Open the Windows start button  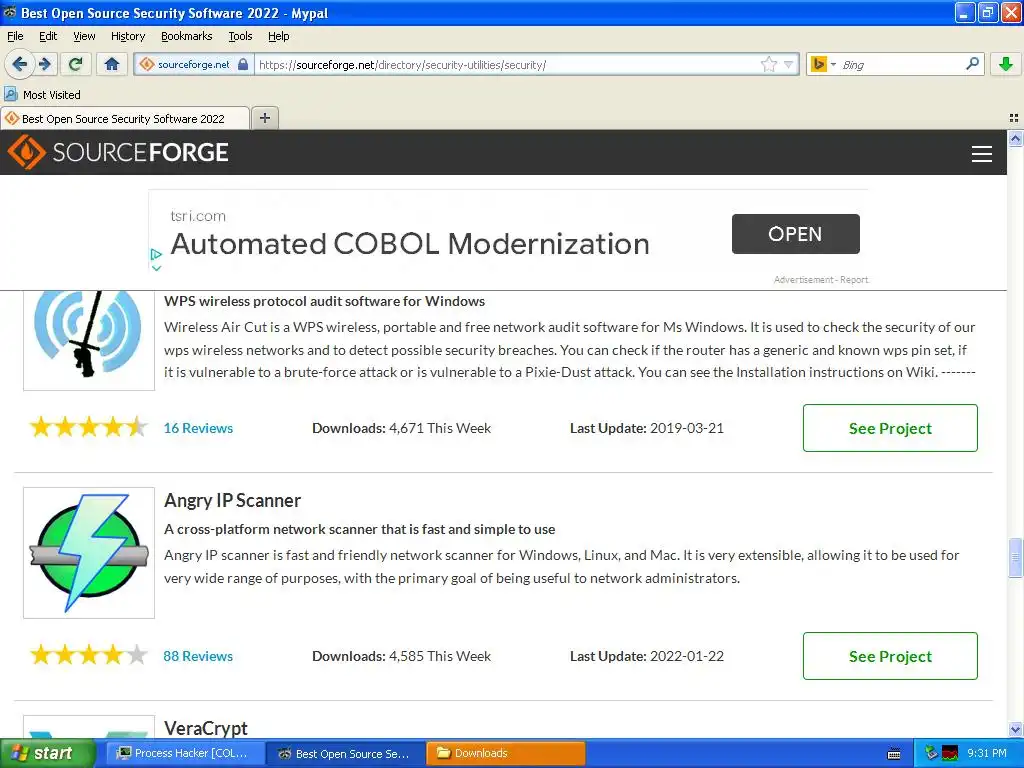pos(46,753)
